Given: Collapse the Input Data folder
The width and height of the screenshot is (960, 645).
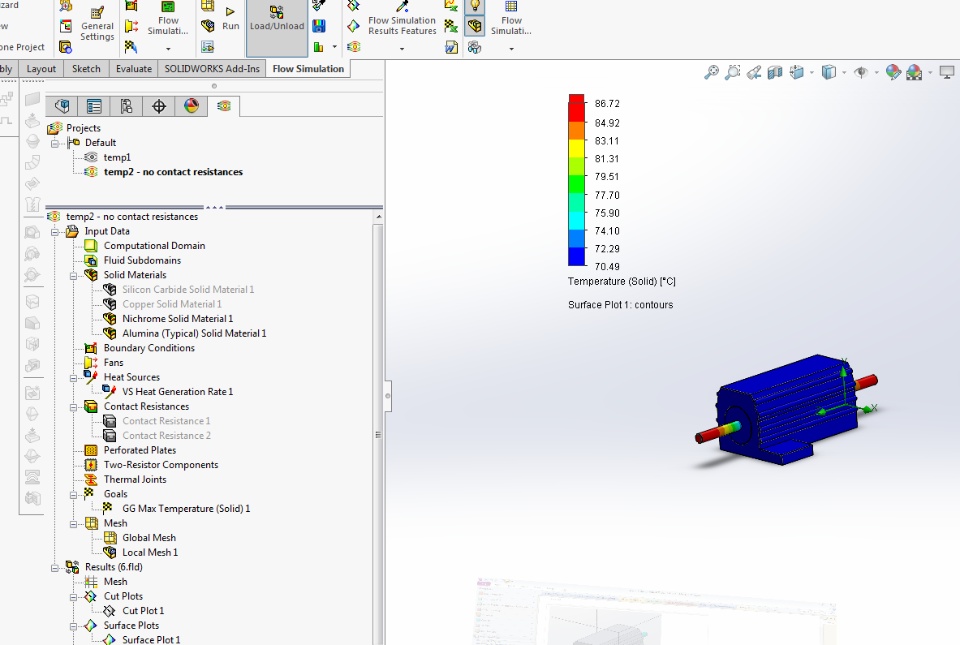Looking at the screenshot, I should pyautogui.click(x=55, y=232).
